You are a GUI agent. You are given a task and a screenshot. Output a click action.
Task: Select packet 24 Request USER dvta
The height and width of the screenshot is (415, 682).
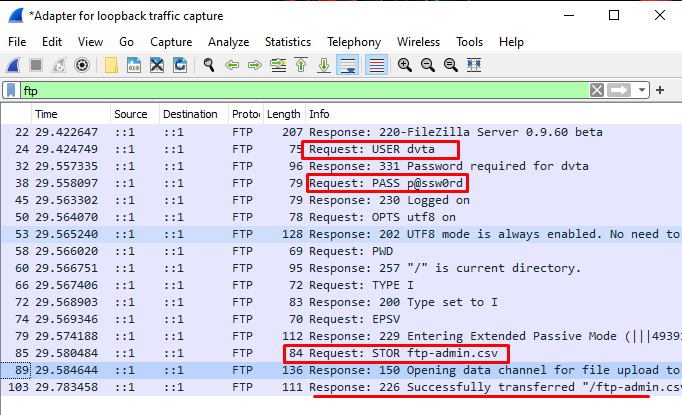tap(341, 149)
